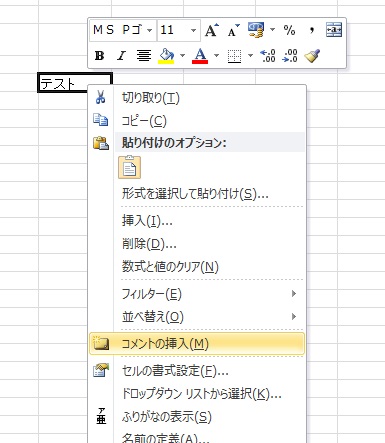This screenshot has width=385, height=443.
Task: Choose ドロップダウン リストから選択(K)...
Action: (x=197, y=394)
